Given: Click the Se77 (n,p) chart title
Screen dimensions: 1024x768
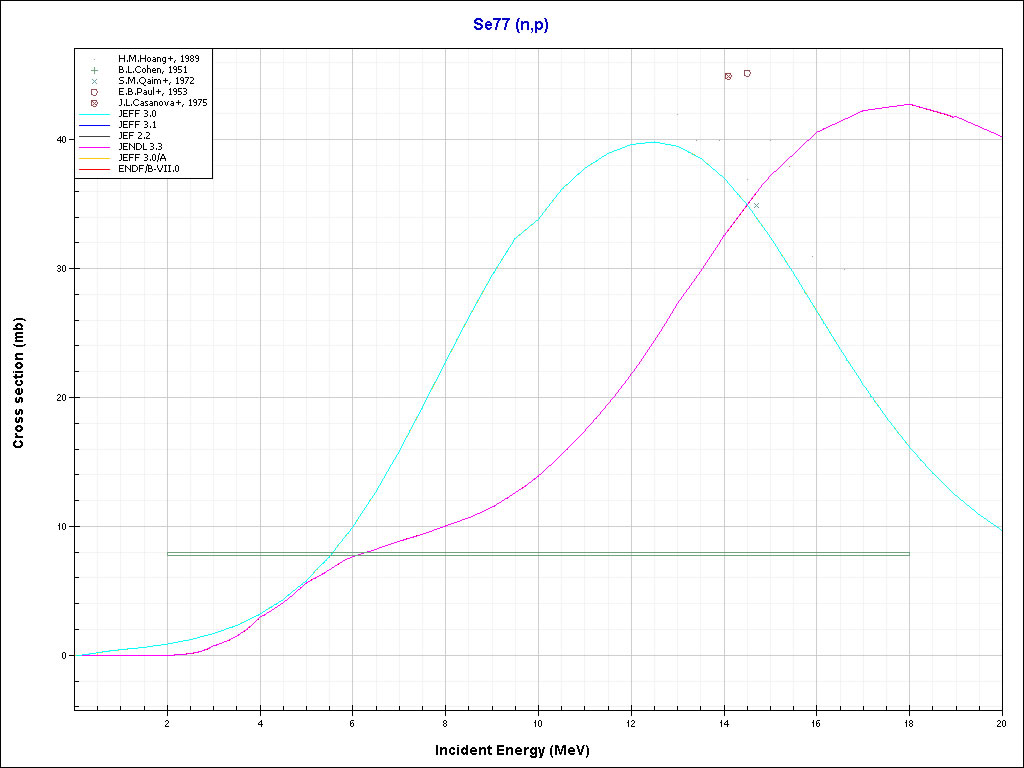Looking at the screenshot, I should click(x=511, y=25).
